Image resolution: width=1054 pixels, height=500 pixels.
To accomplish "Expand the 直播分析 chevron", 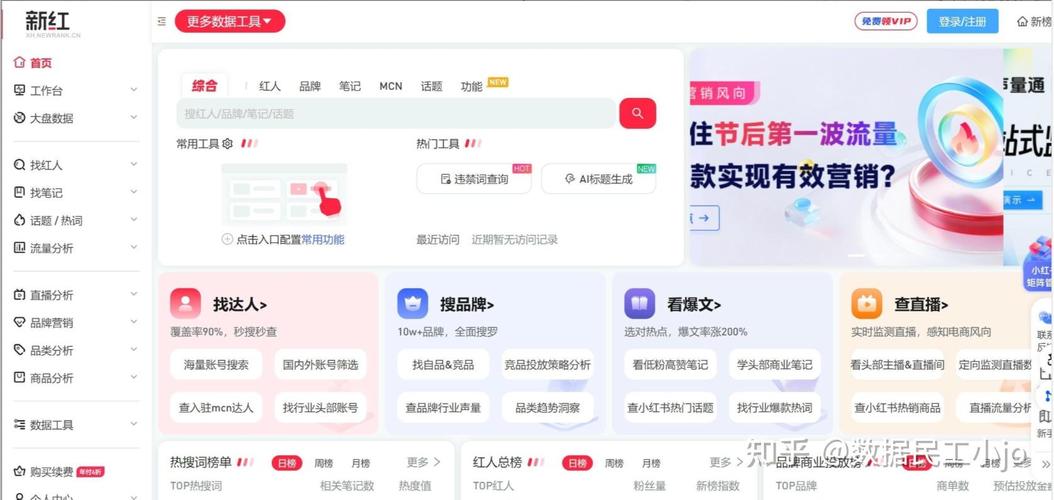I will 133,294.
